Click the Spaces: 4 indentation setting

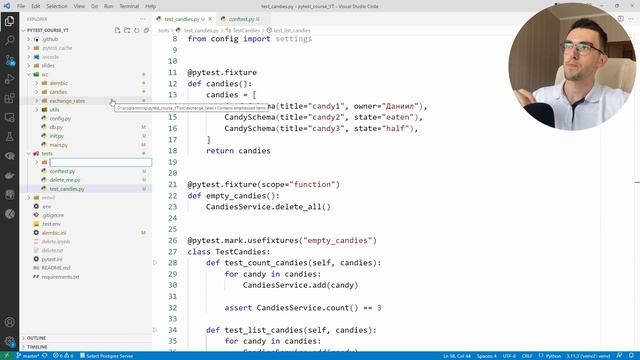pos(487,356)
